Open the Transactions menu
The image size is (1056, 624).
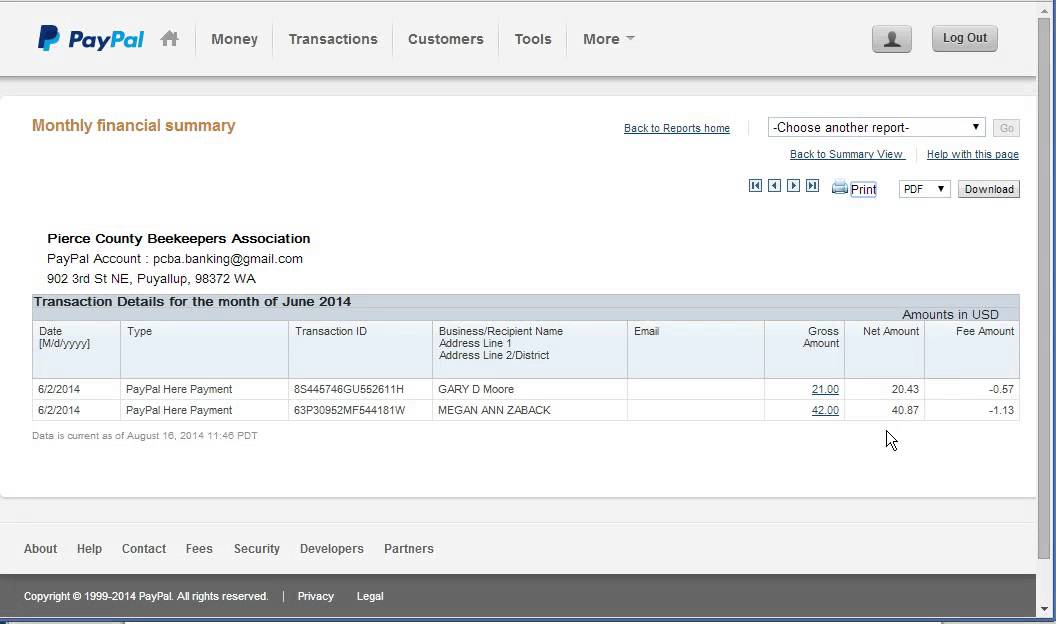coord(333,39)
